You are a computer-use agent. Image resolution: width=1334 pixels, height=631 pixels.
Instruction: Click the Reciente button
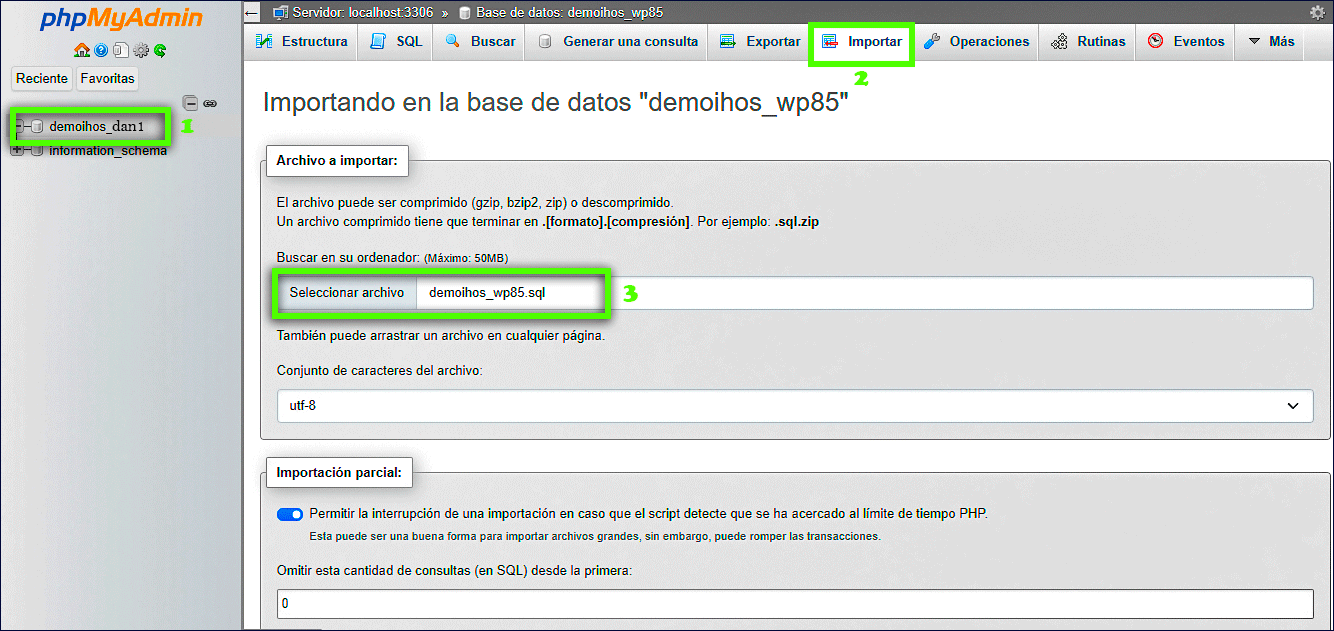point(41,78)
